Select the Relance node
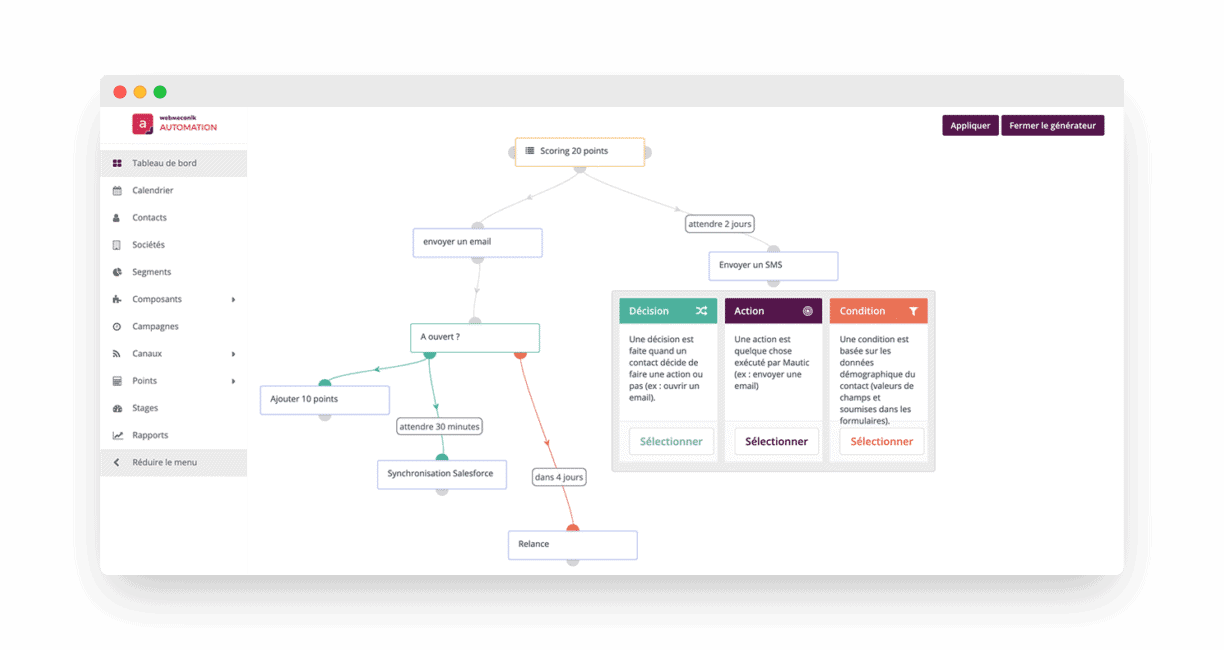1224x650 pixels. click(x=573, y=545)
